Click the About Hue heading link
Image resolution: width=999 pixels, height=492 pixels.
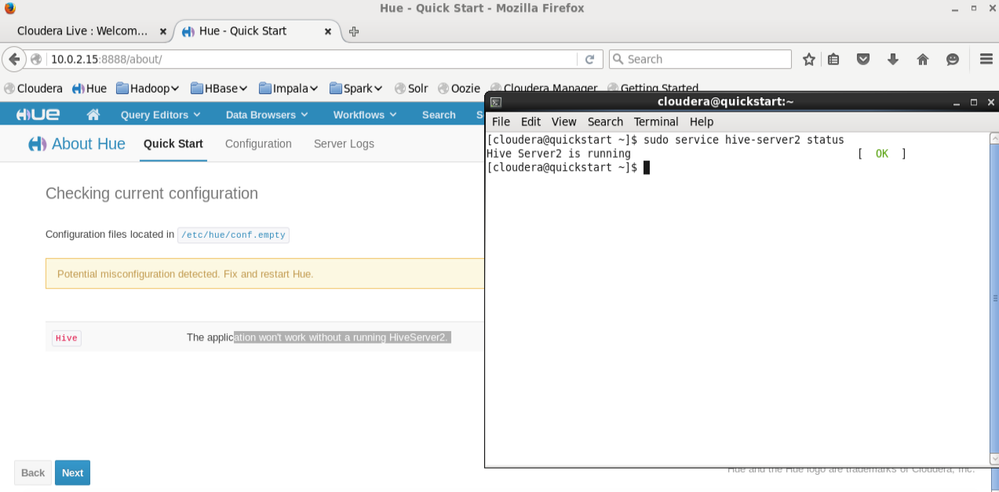(x=77, y=144)
